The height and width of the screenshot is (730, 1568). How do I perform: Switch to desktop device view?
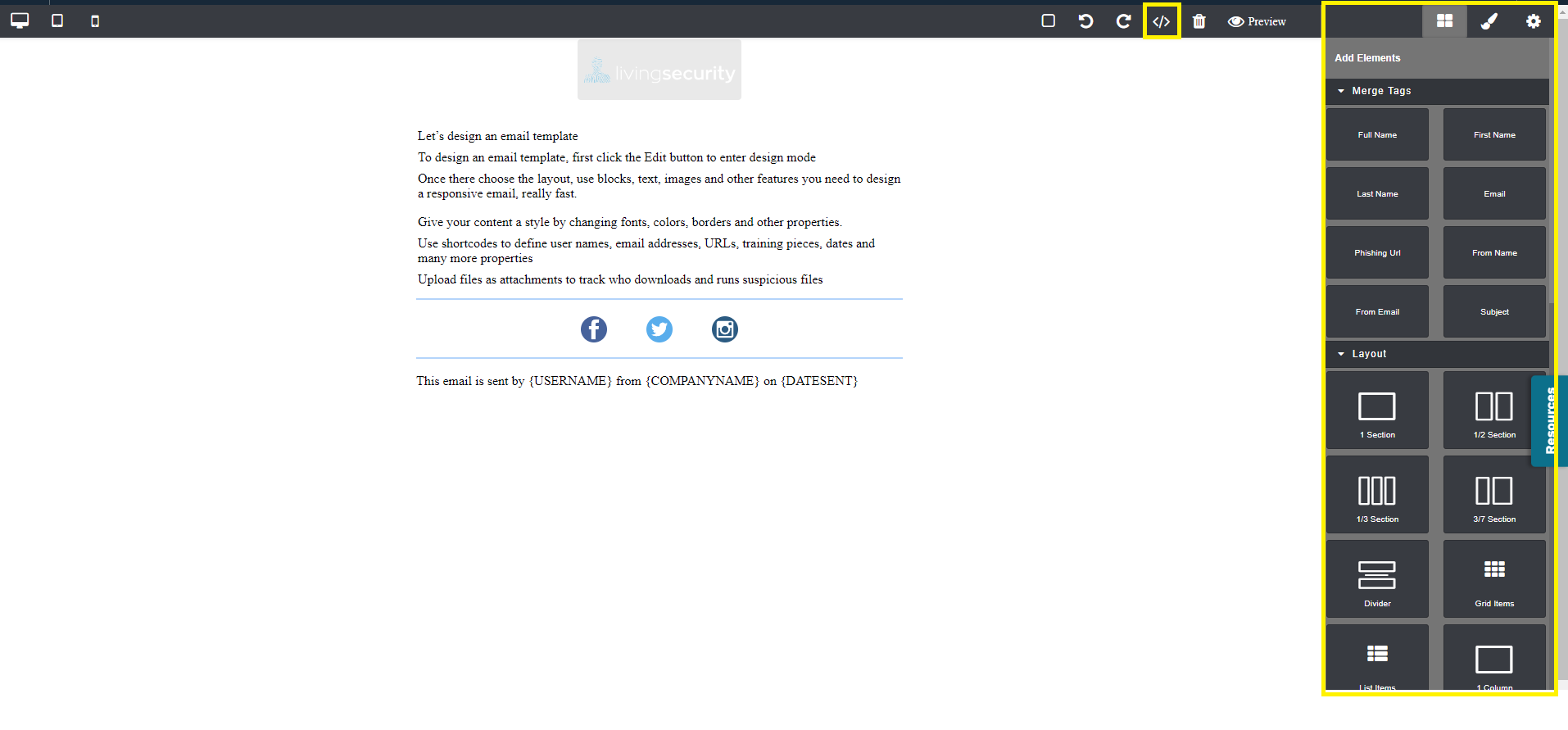pyautogui.click(x=20, y=20)
